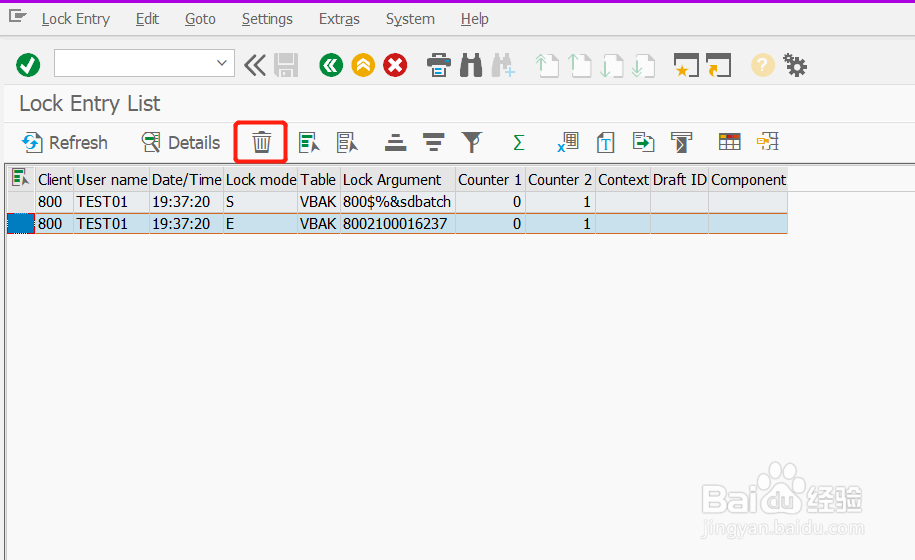Click the Counter 1 column header
Viewport: 915px width, 560px height.
pos(490,180)
